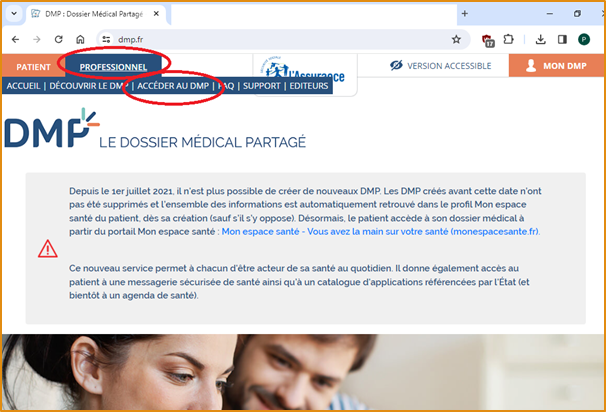Open the new tab with plus button
The image size is (606, 412).
click(464, 13)
